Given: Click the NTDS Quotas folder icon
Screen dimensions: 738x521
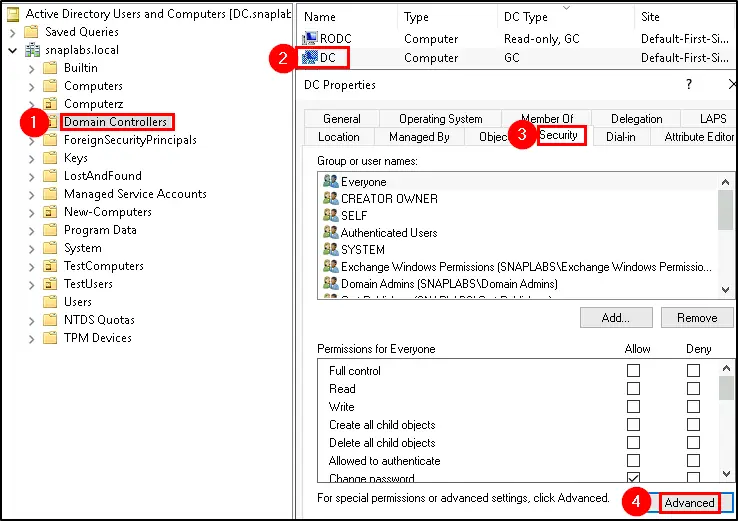Looking at the screenshot, I should (x=50, y=320).
